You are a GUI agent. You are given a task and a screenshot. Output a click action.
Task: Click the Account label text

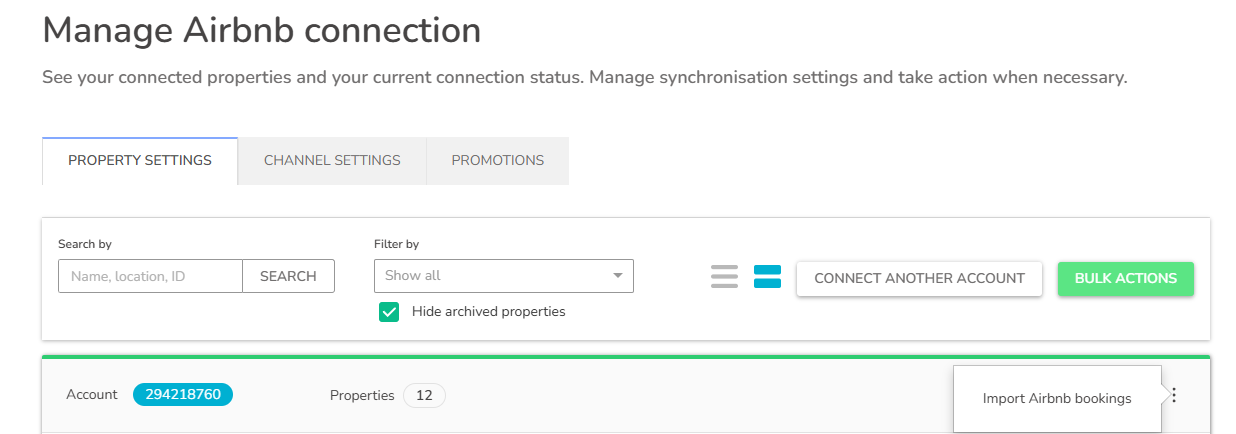(x=92, y=395)
